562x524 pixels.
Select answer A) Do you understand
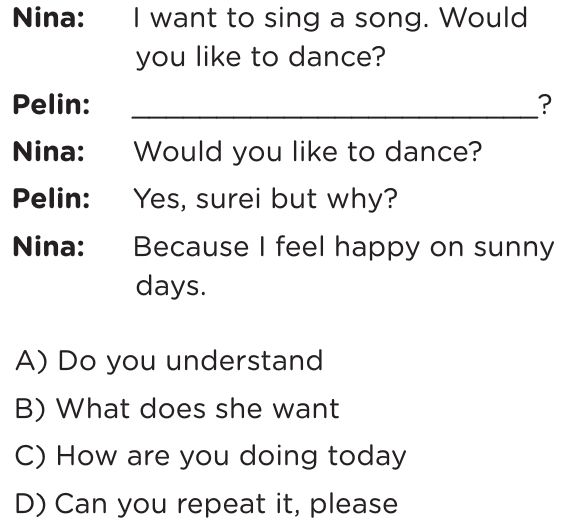click(x=169, y=361)
